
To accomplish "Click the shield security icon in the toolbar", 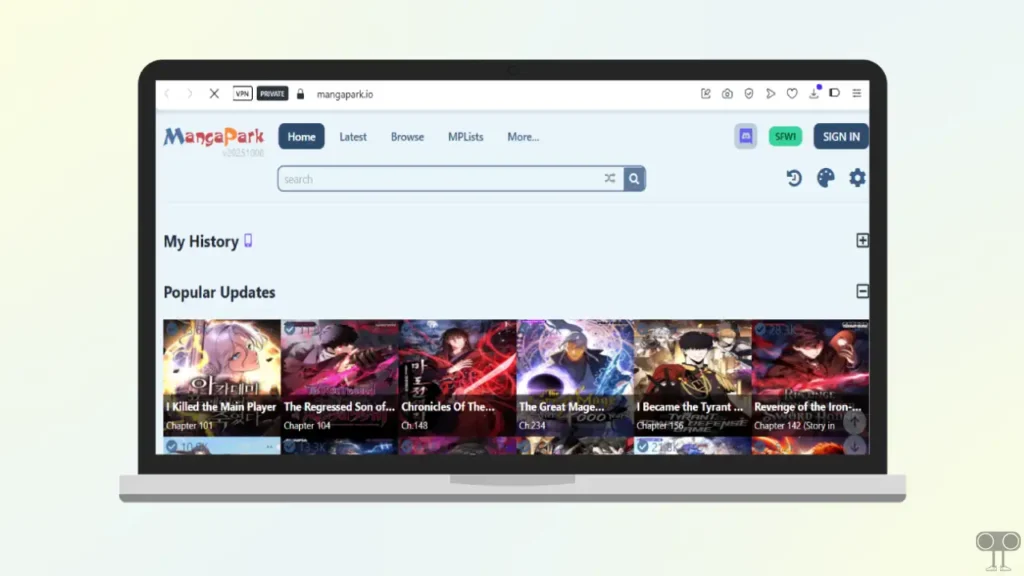I will coord(749,93).
